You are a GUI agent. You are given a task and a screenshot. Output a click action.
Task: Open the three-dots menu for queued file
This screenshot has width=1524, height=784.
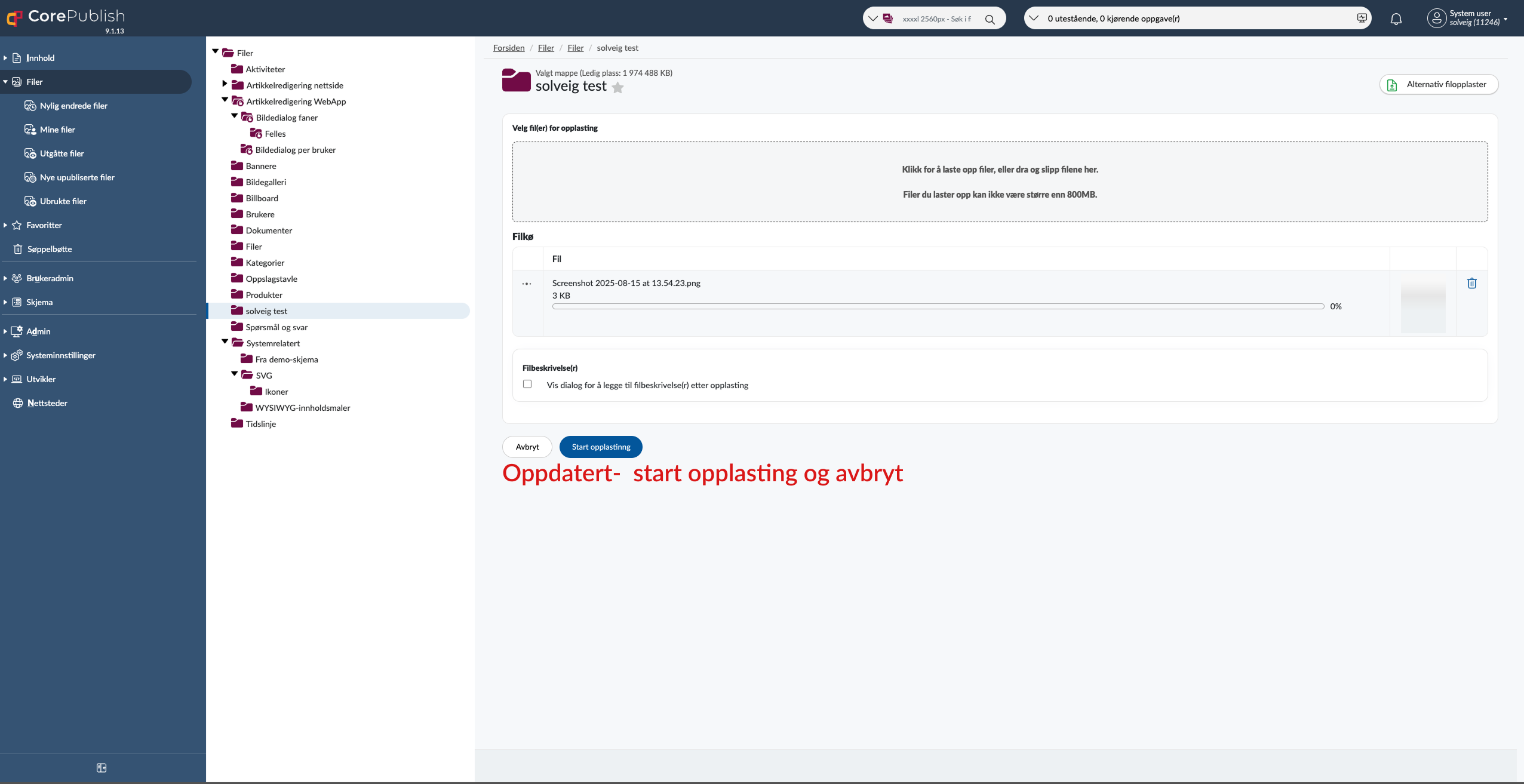pyautogui.click(x=527, y=284)
